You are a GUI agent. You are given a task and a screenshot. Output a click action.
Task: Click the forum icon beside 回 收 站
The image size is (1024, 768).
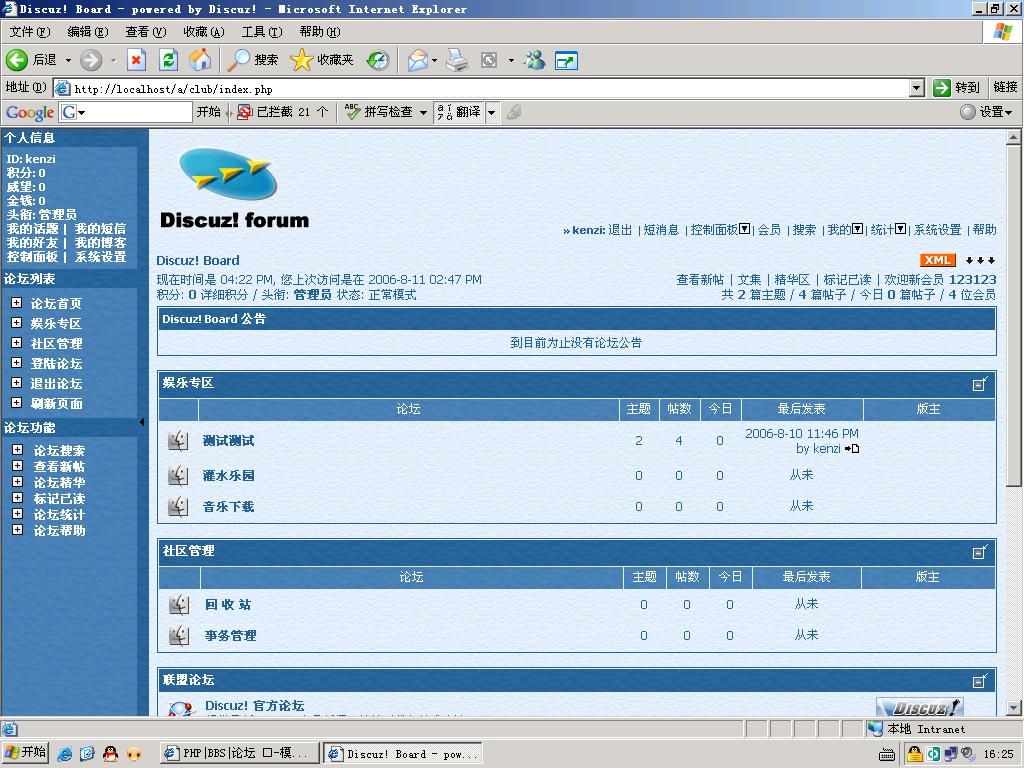pyautogui.click(x=179, y=605)
